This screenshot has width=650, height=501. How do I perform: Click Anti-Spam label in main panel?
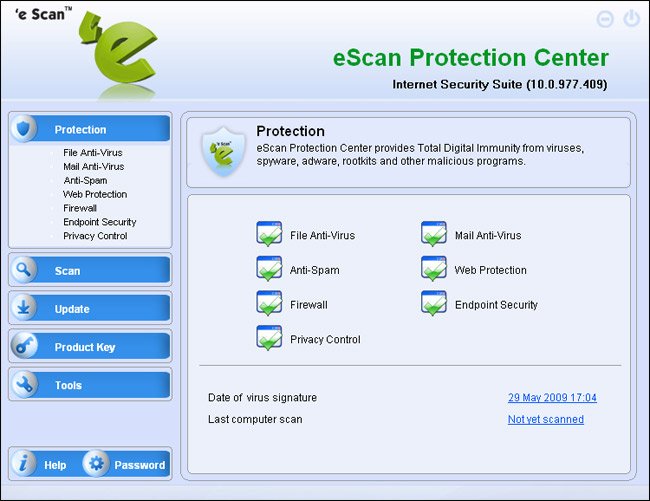(x=315, y=270)
